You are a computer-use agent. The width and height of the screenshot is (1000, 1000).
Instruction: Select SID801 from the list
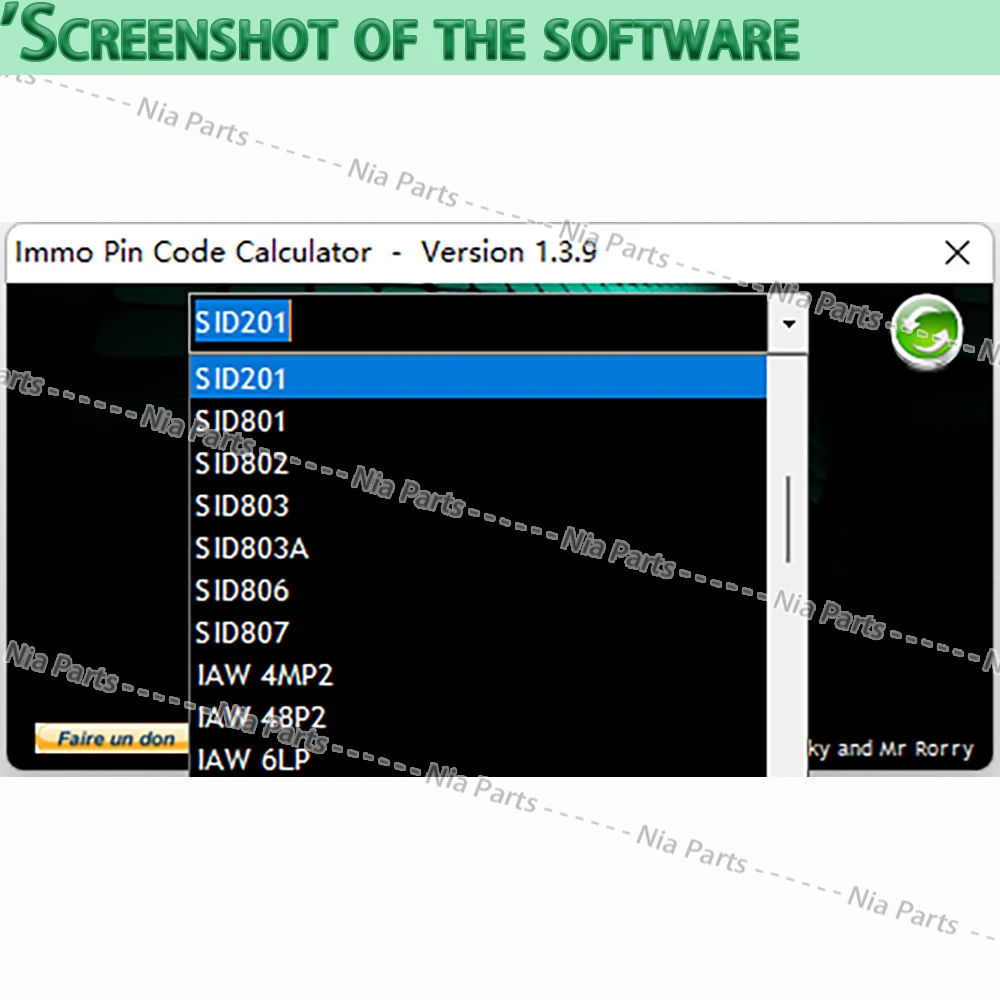click(x=478, y=420)
